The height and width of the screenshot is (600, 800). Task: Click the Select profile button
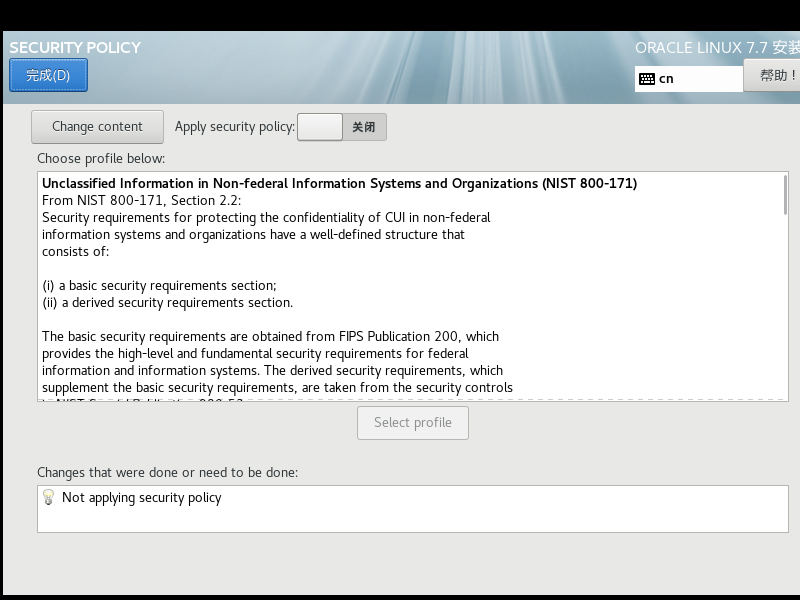pyautogui.click(x=413, y=422)
